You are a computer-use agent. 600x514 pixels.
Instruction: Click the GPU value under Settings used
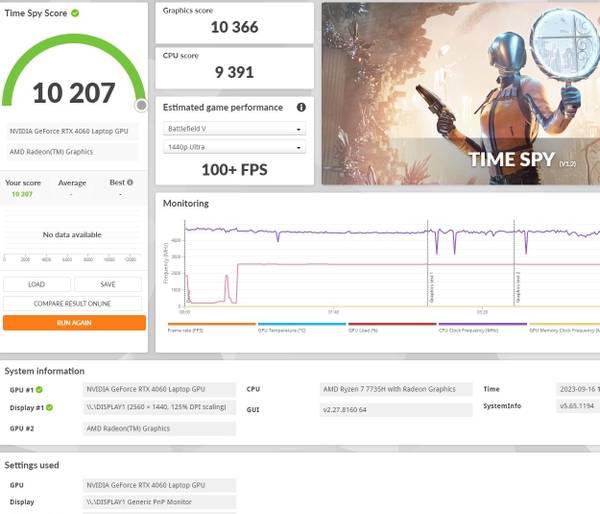click(x=160, y=485)
